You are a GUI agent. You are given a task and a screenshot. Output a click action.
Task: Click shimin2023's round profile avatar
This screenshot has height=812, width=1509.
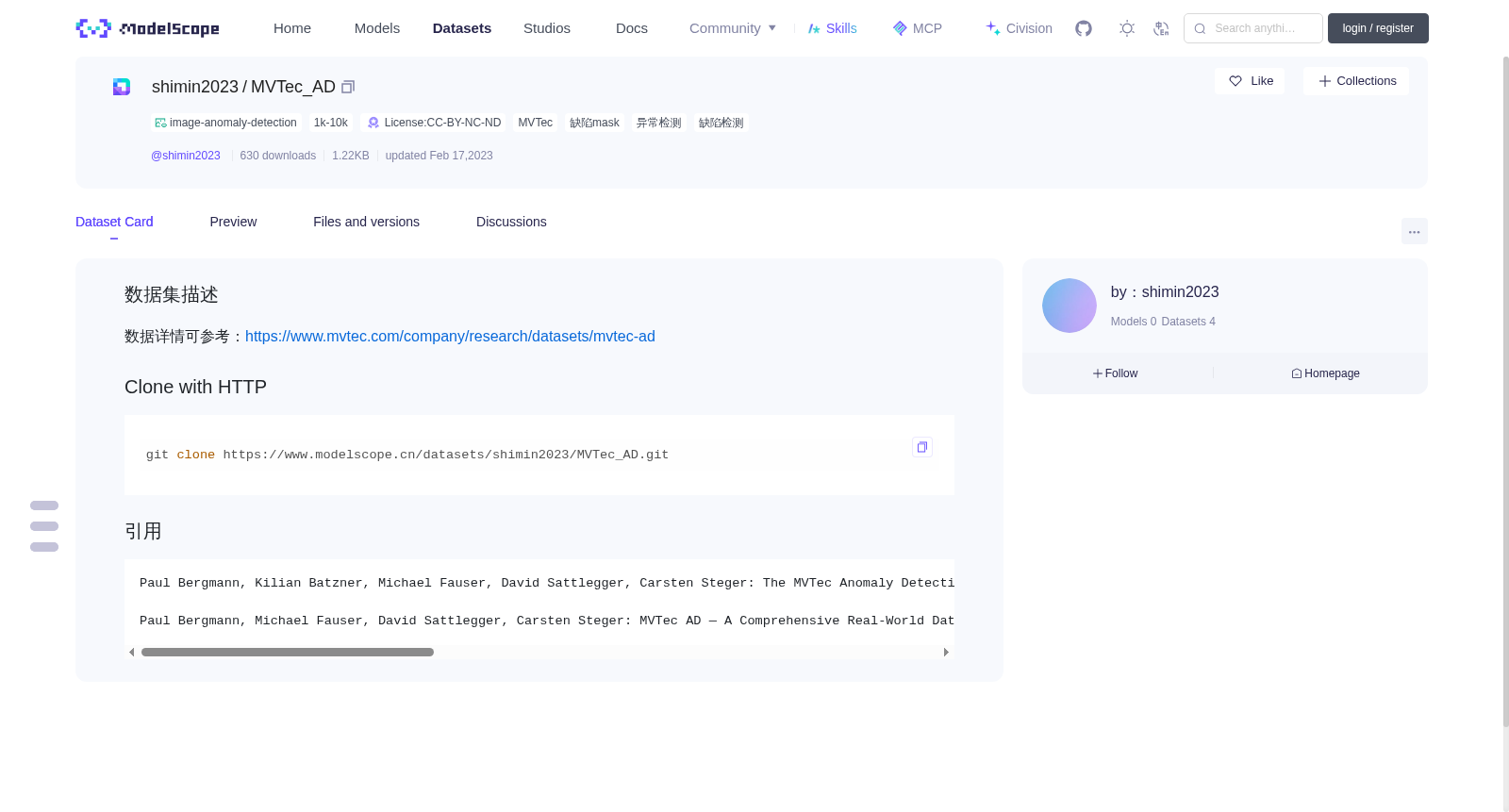1070,306
